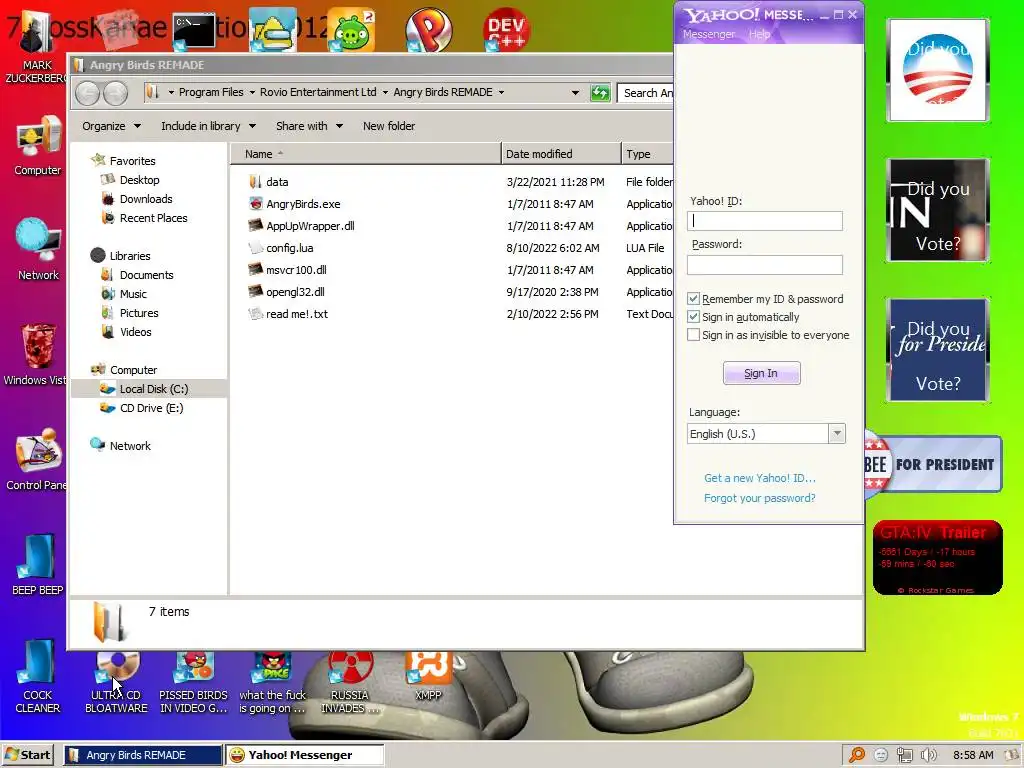Viewport: 1024px width, 768px height.
Task: Click the Password input field
Action: coord(765,264)
